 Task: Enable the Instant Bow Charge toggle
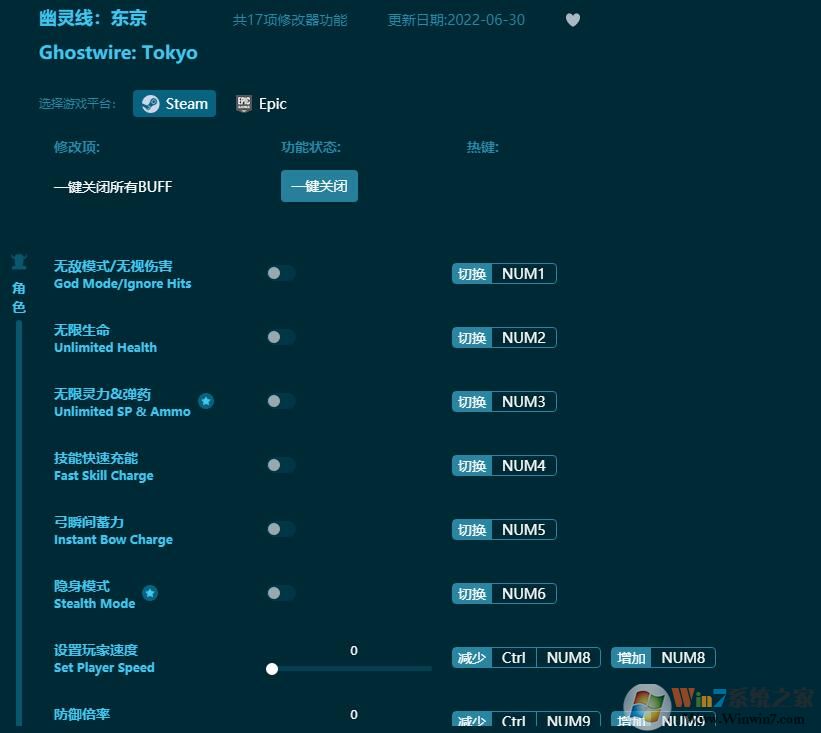pos(280,529)
